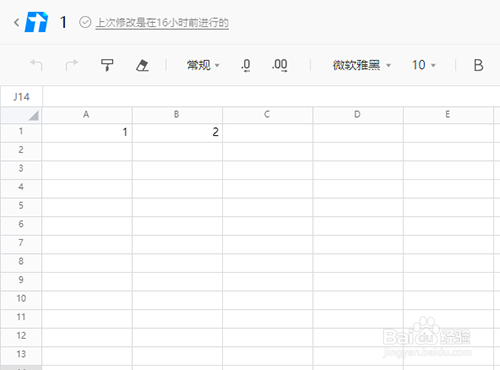Click the saved status checkmark icon
This screenshot has width=500, height=370.
point(85,22)
